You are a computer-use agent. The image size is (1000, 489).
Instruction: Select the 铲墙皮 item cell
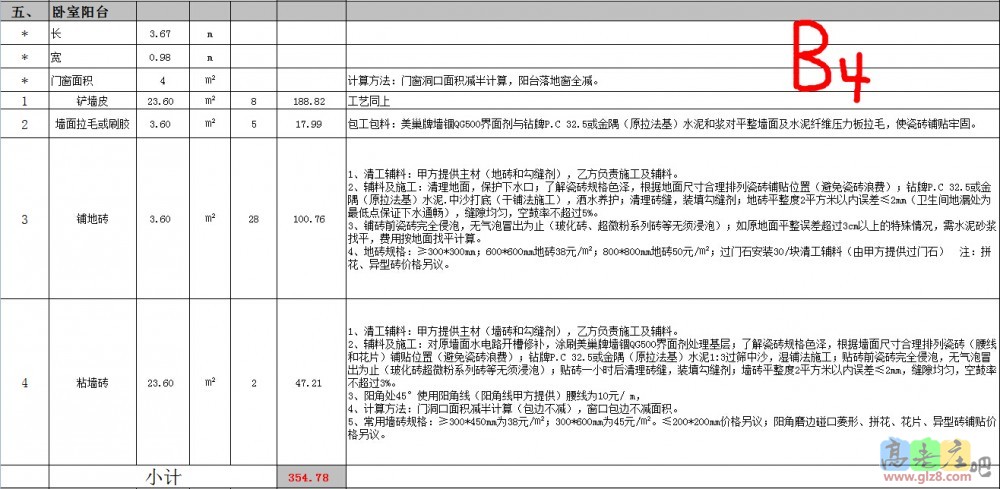(x=90, y=101)
